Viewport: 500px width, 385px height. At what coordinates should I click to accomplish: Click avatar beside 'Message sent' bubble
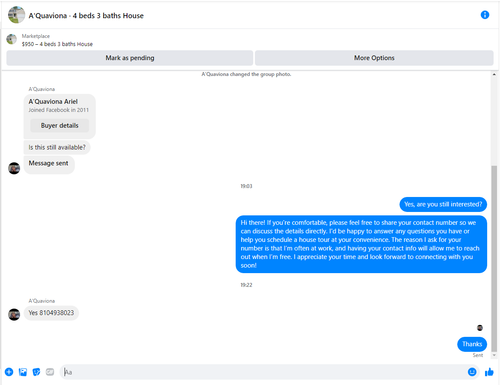coord(14,168)
